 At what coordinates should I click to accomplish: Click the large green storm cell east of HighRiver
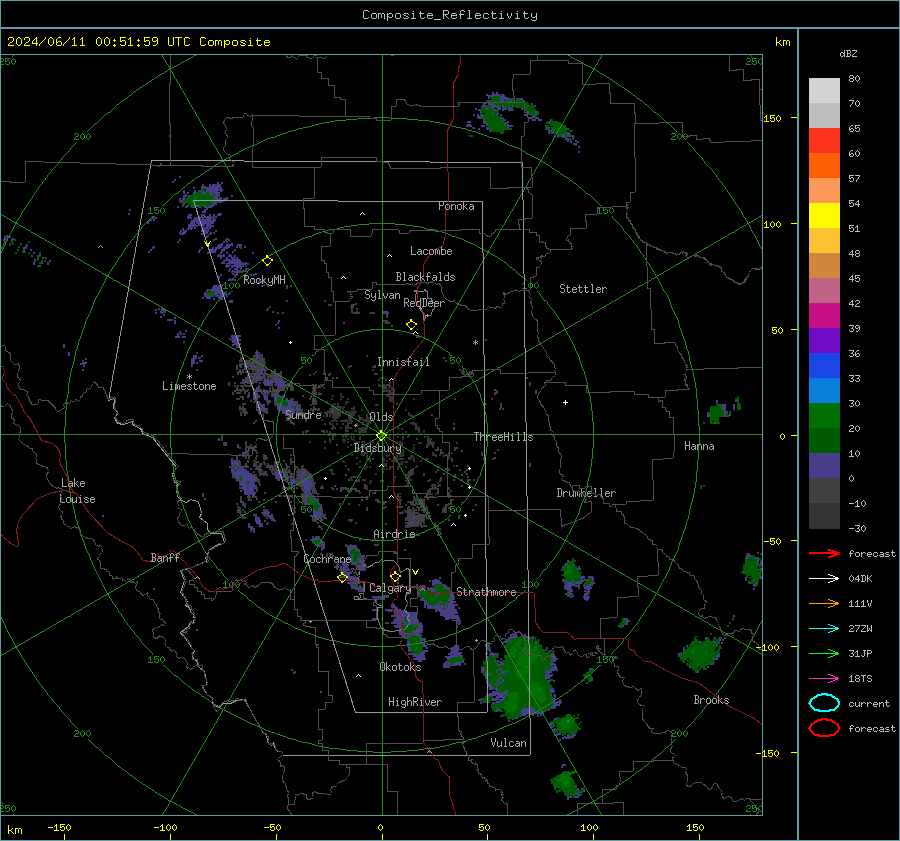[x=521, y=677]
